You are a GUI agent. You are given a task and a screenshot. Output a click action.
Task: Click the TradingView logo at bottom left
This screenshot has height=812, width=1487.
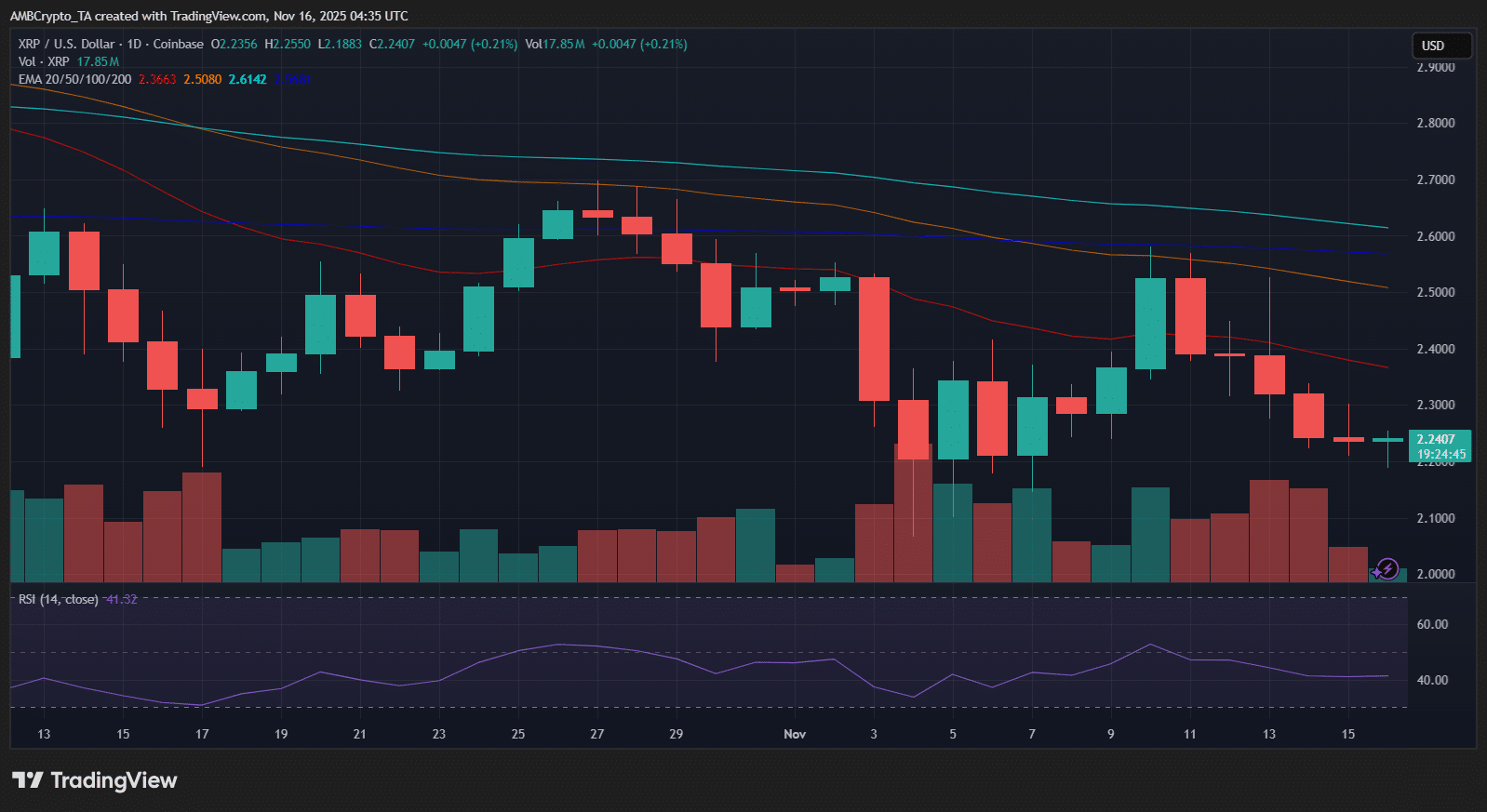click(x=94, y=780)
